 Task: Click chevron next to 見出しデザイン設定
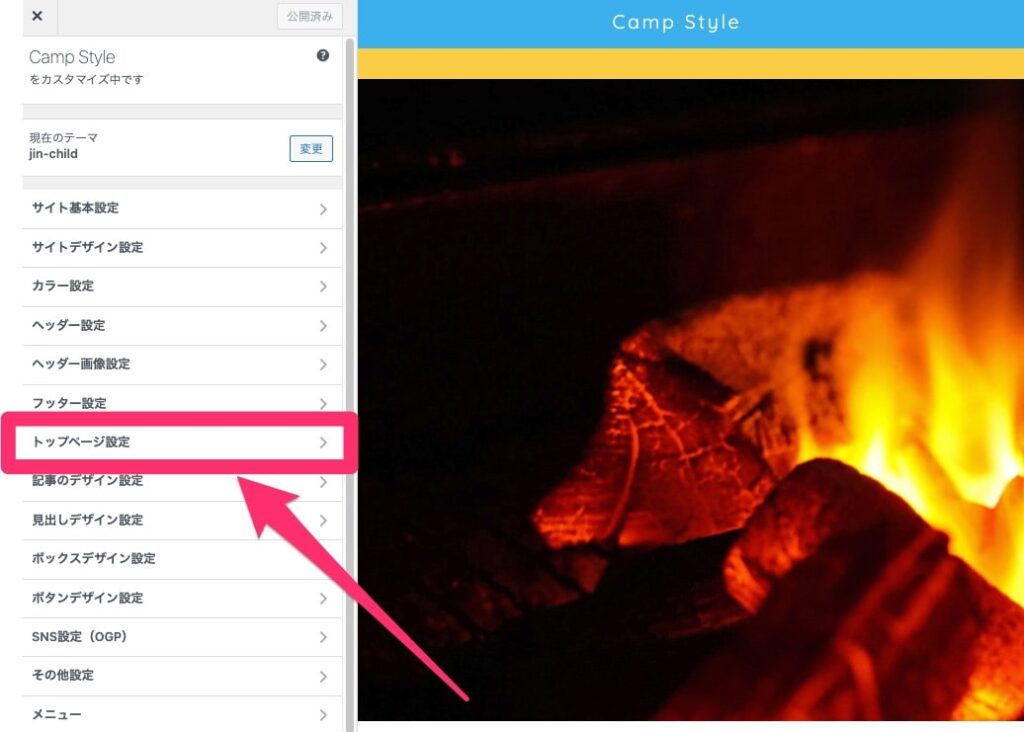click(323, 520)
